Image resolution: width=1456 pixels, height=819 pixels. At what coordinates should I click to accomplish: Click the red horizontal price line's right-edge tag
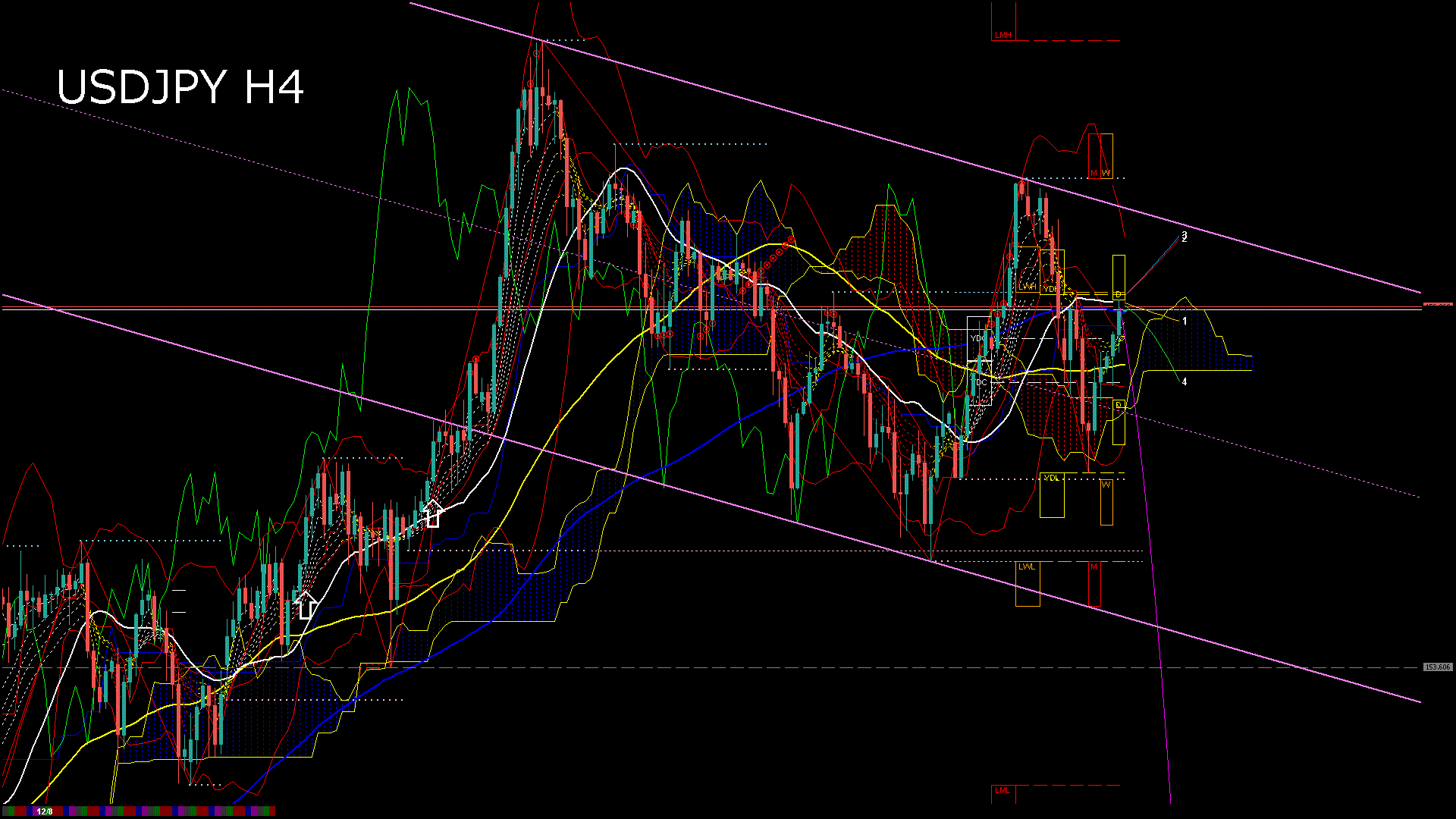1437,304
